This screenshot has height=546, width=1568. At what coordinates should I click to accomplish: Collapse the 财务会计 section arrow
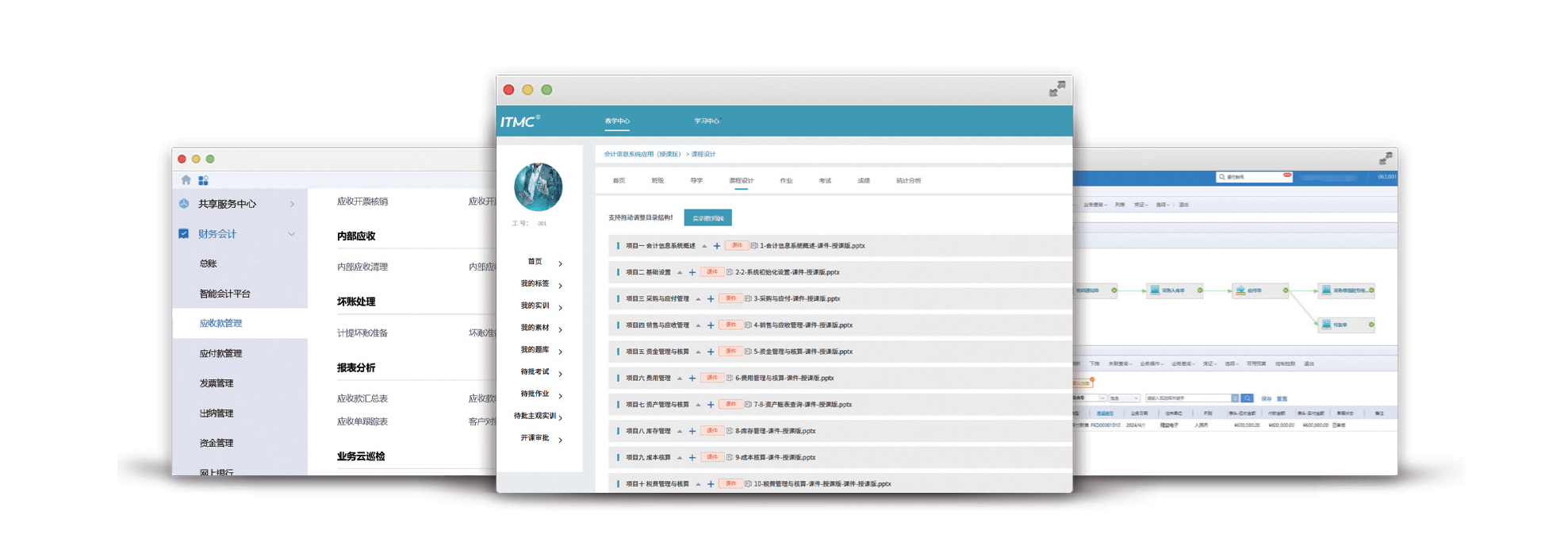(x=291, y=234)
